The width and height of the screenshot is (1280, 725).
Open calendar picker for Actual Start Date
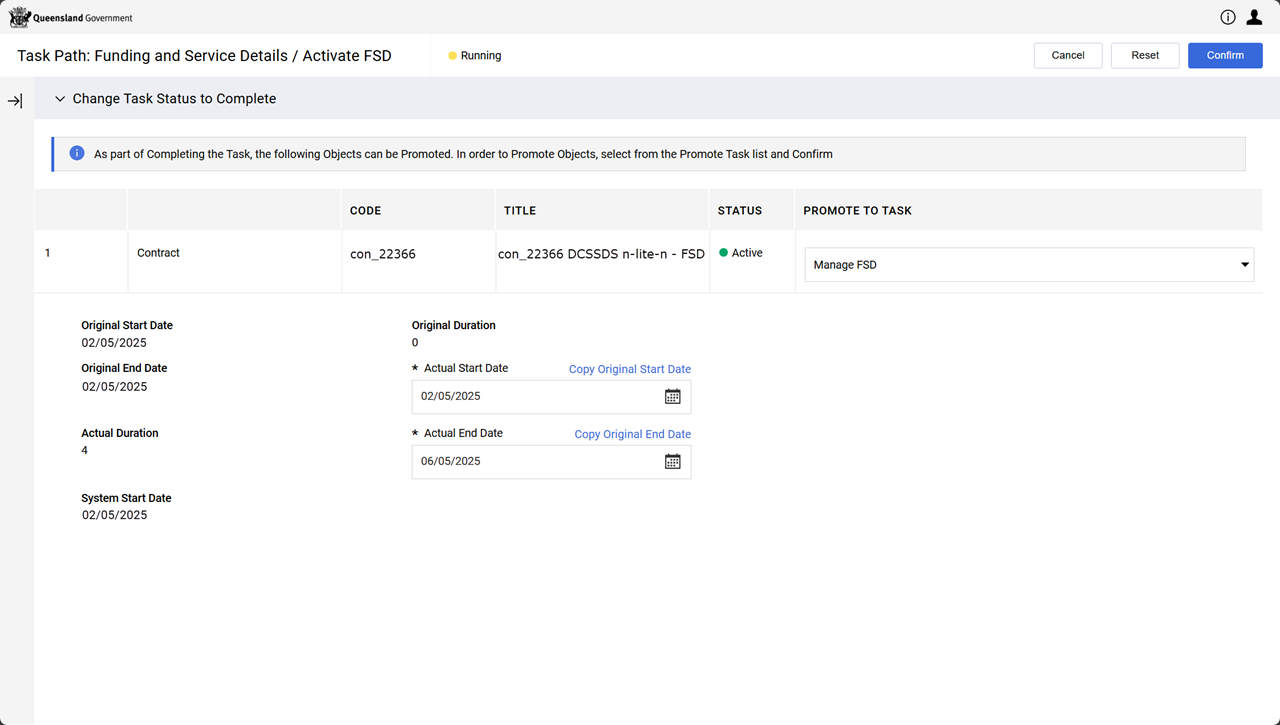[x=673, y=397]
